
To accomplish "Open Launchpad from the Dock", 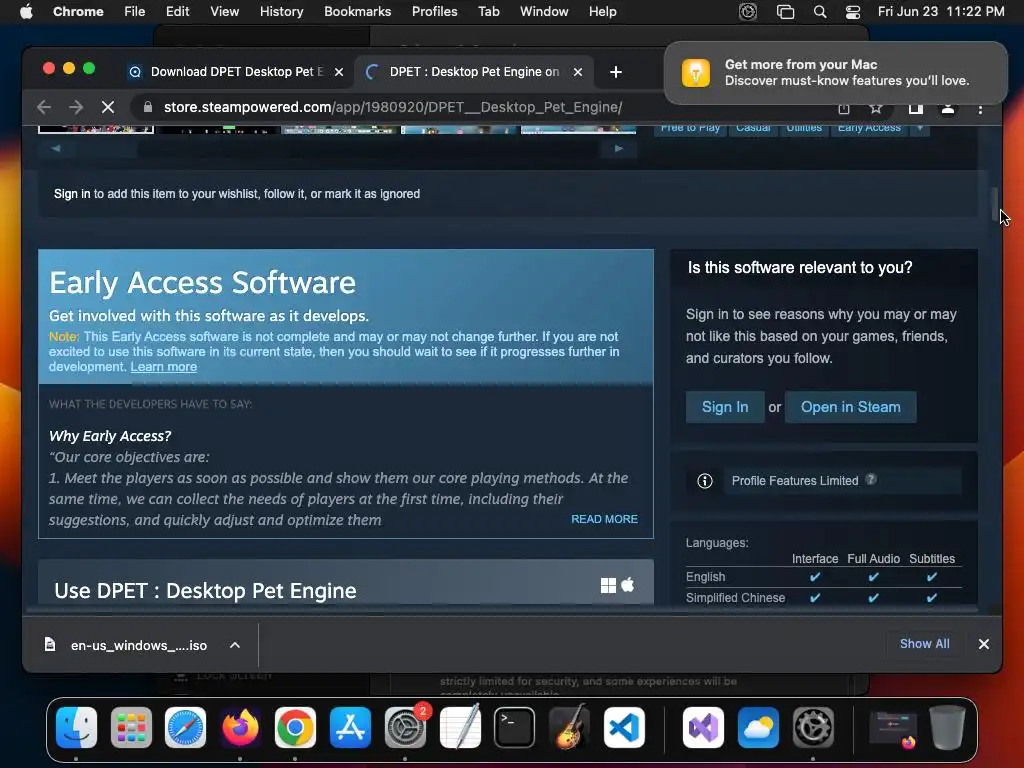I will (131, 727).
